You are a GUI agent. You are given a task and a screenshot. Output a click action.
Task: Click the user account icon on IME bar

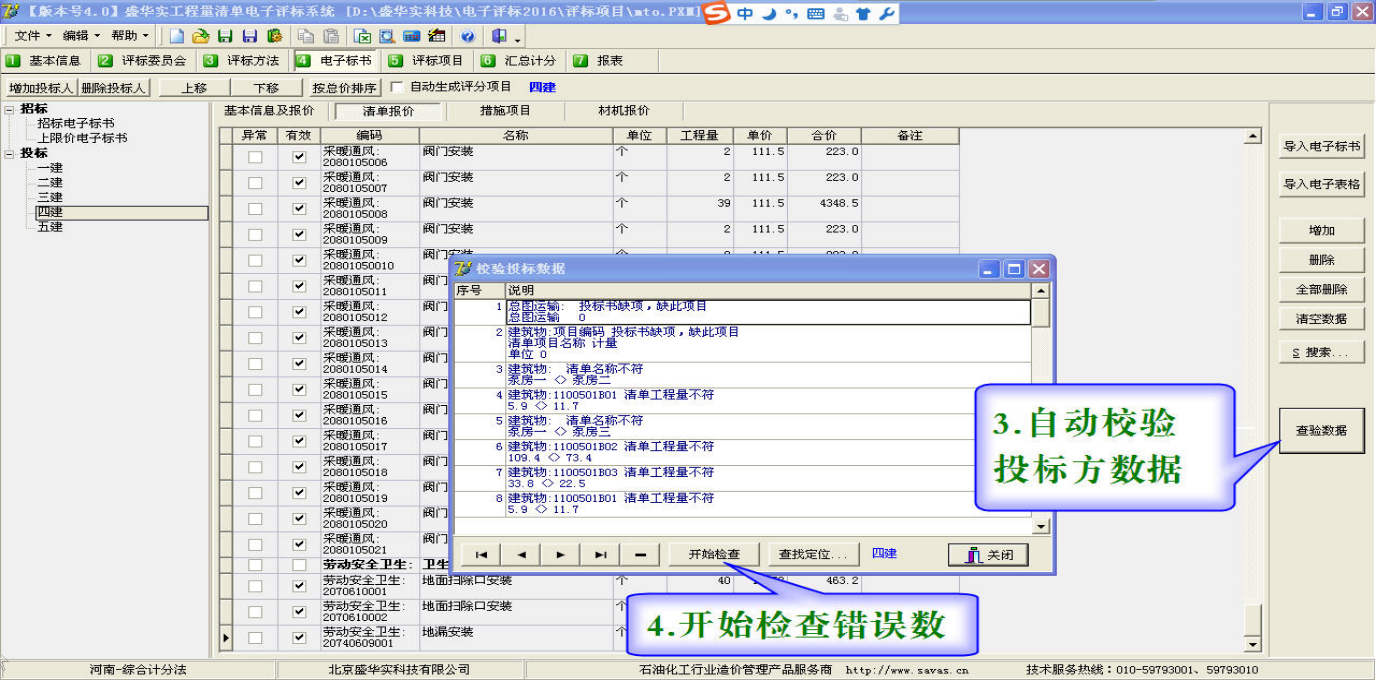[840, 14]
